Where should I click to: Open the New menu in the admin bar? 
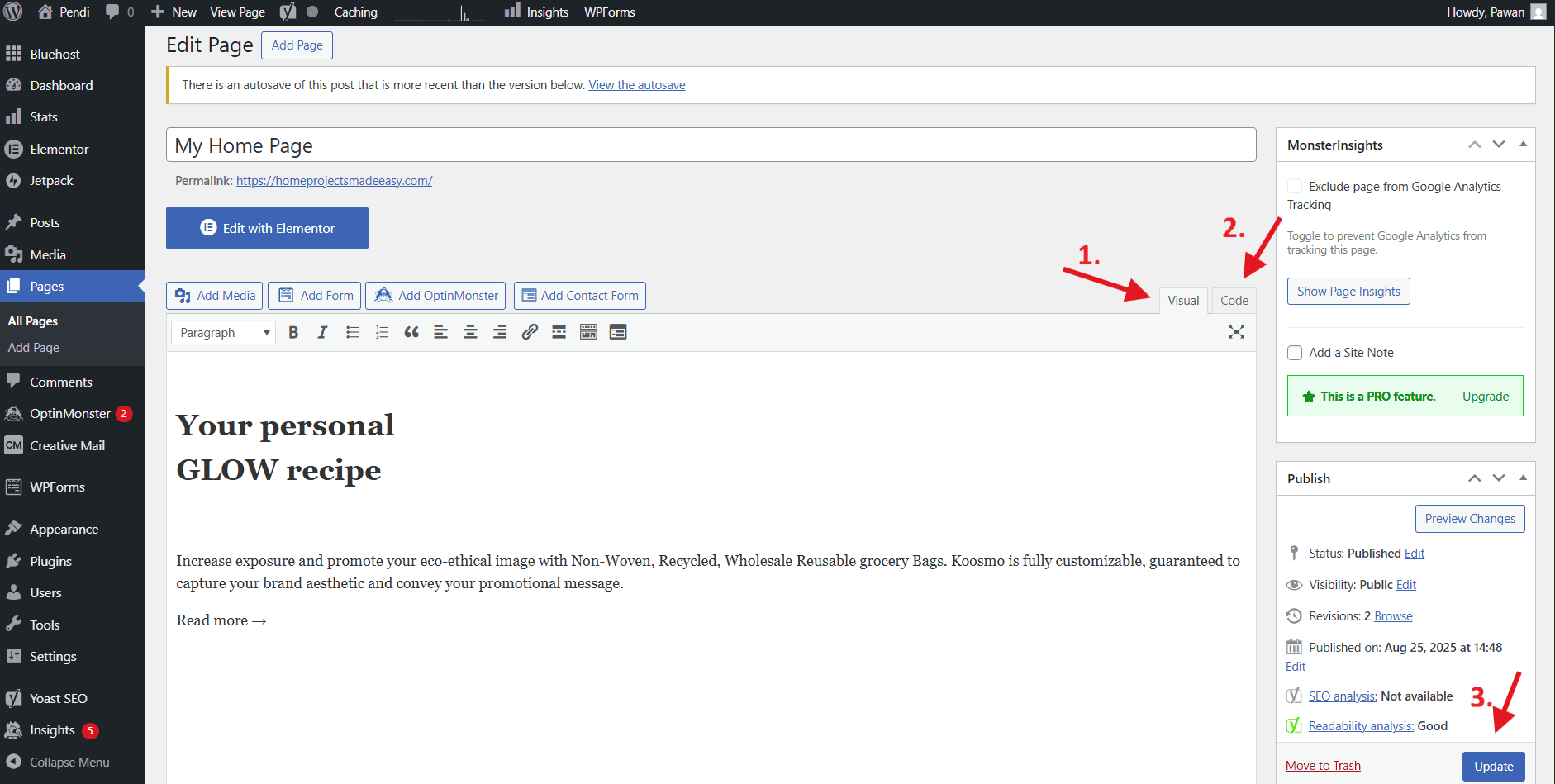pos(173,12)
